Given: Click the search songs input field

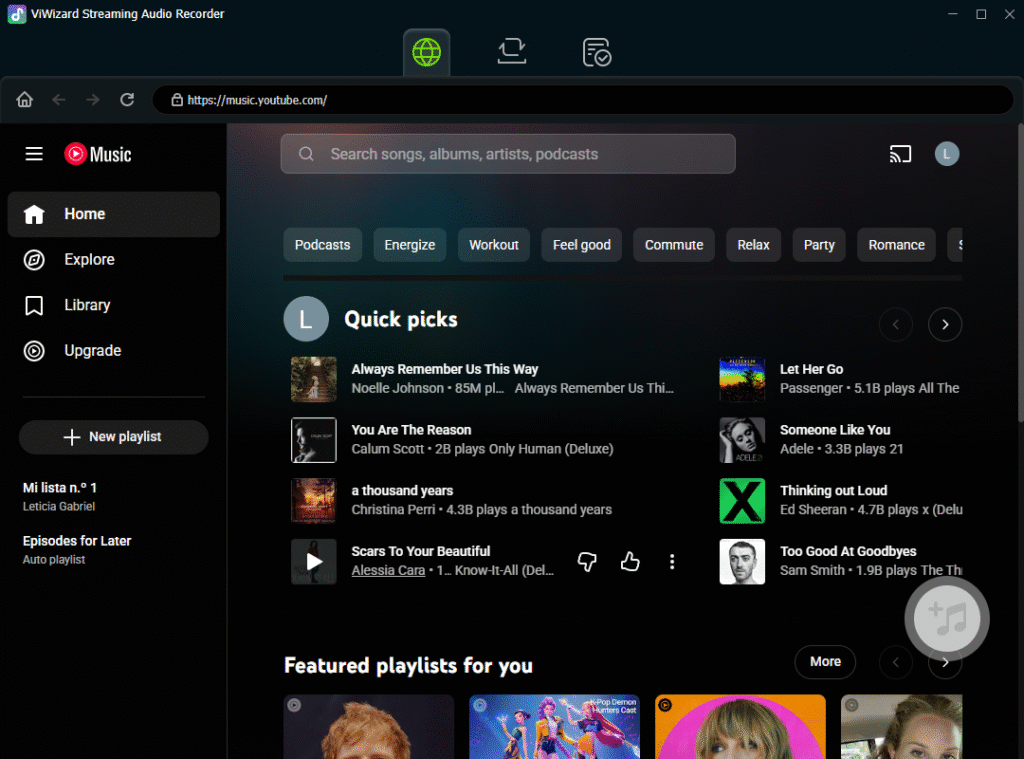Looking at the screenshot, I should point(520,154).
